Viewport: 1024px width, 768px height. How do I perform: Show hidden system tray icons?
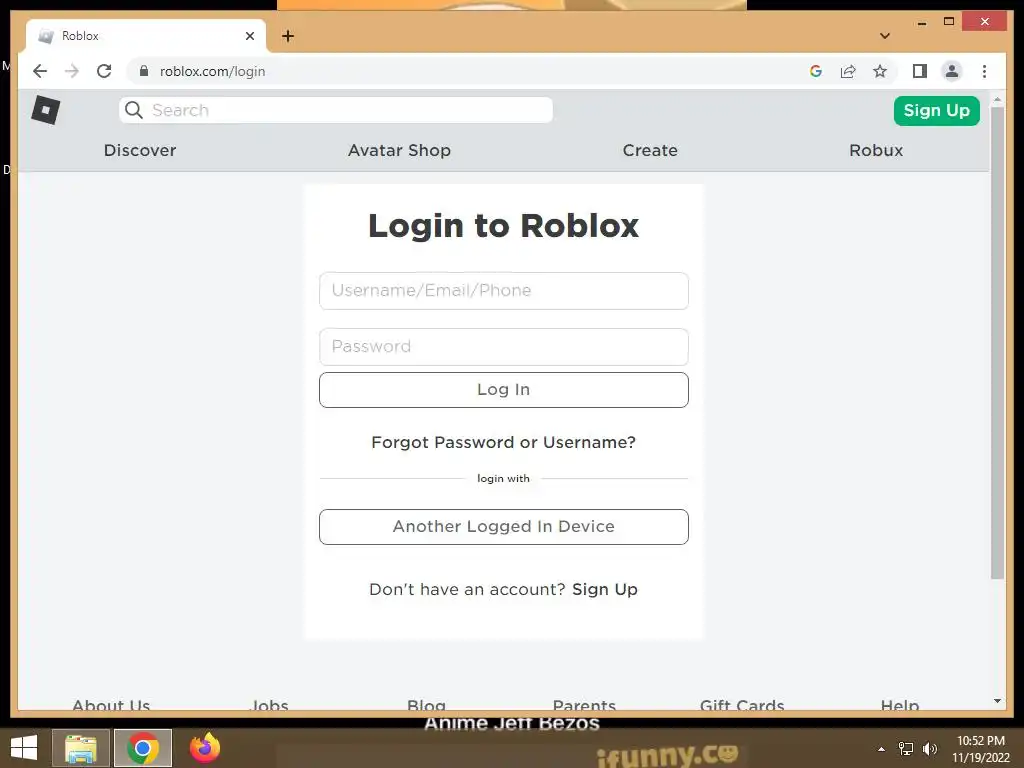pos(882,749)
